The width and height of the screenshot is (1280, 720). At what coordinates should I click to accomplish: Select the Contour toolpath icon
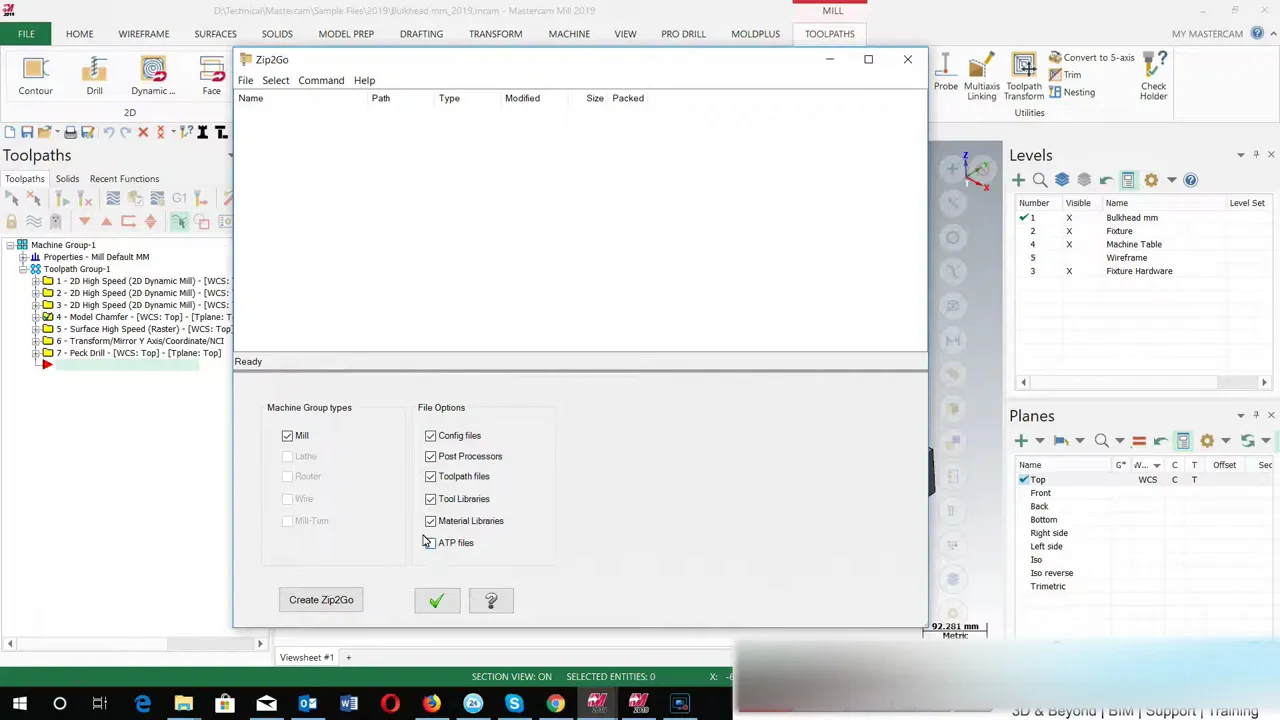click(x=35, y=77)
